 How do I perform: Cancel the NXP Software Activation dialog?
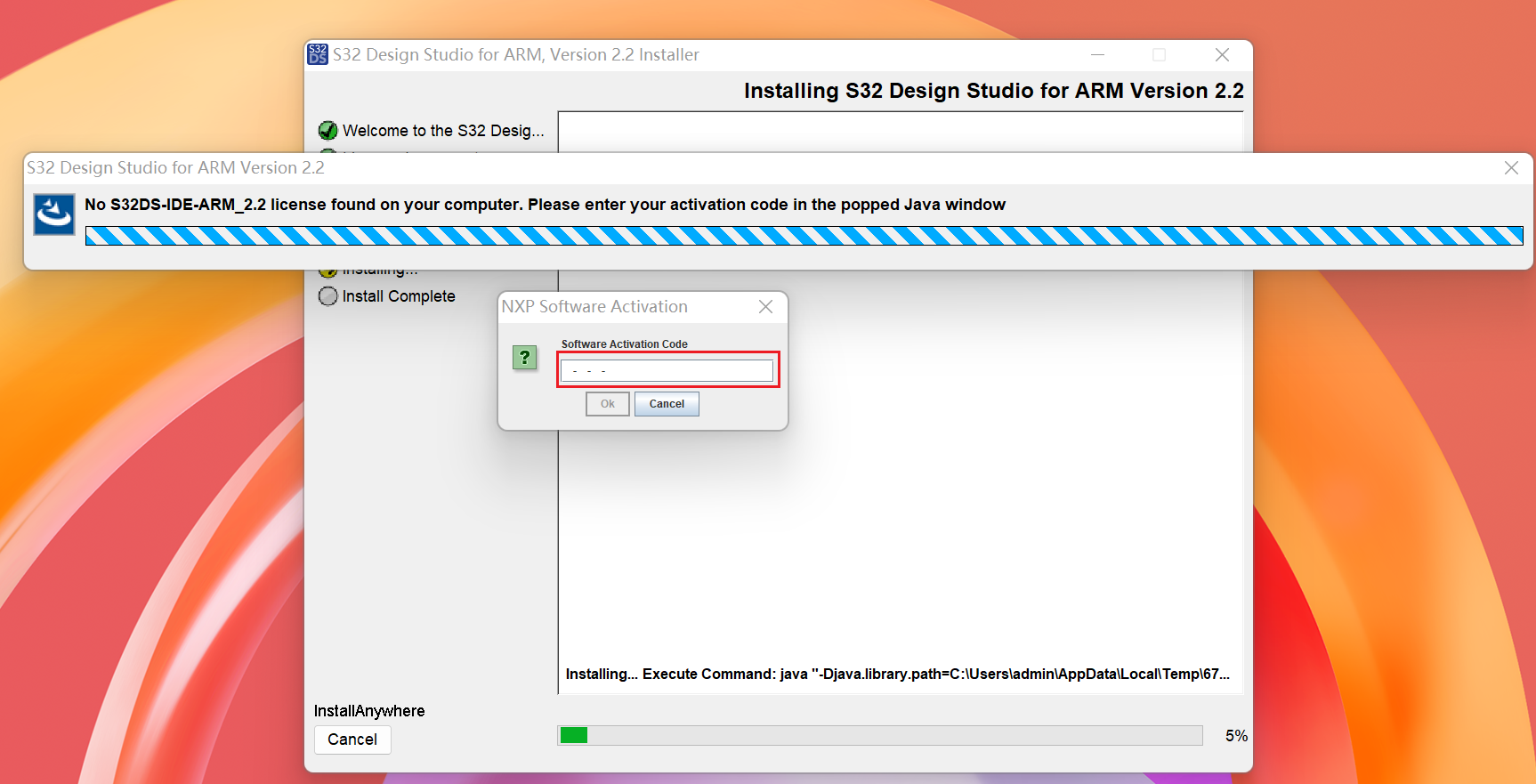pyautogui.click(x=667, y=404)
